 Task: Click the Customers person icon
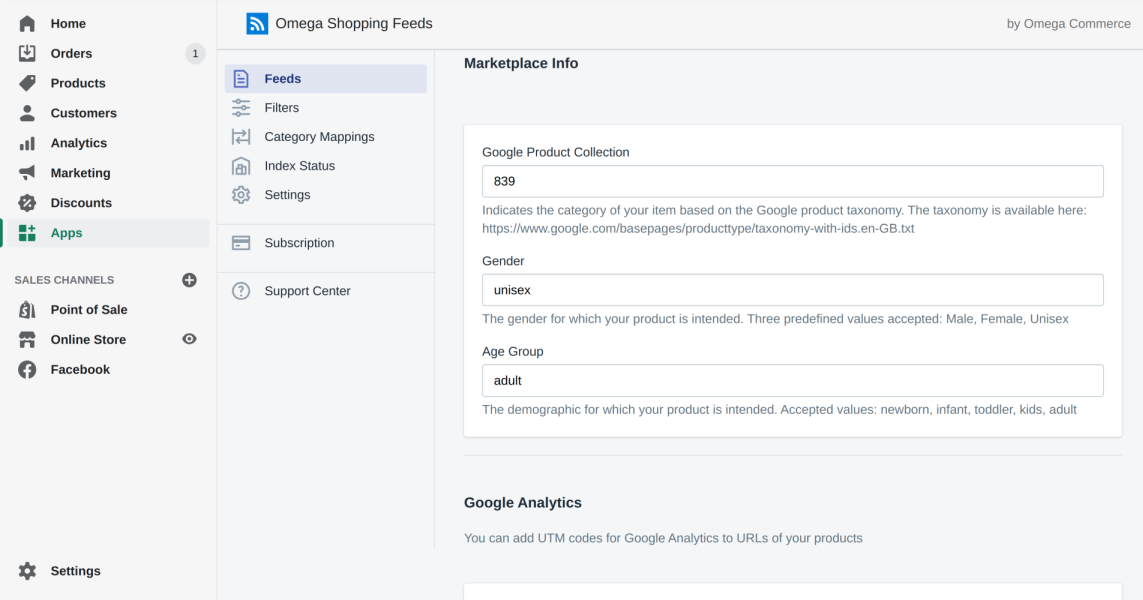click(27, 113)
